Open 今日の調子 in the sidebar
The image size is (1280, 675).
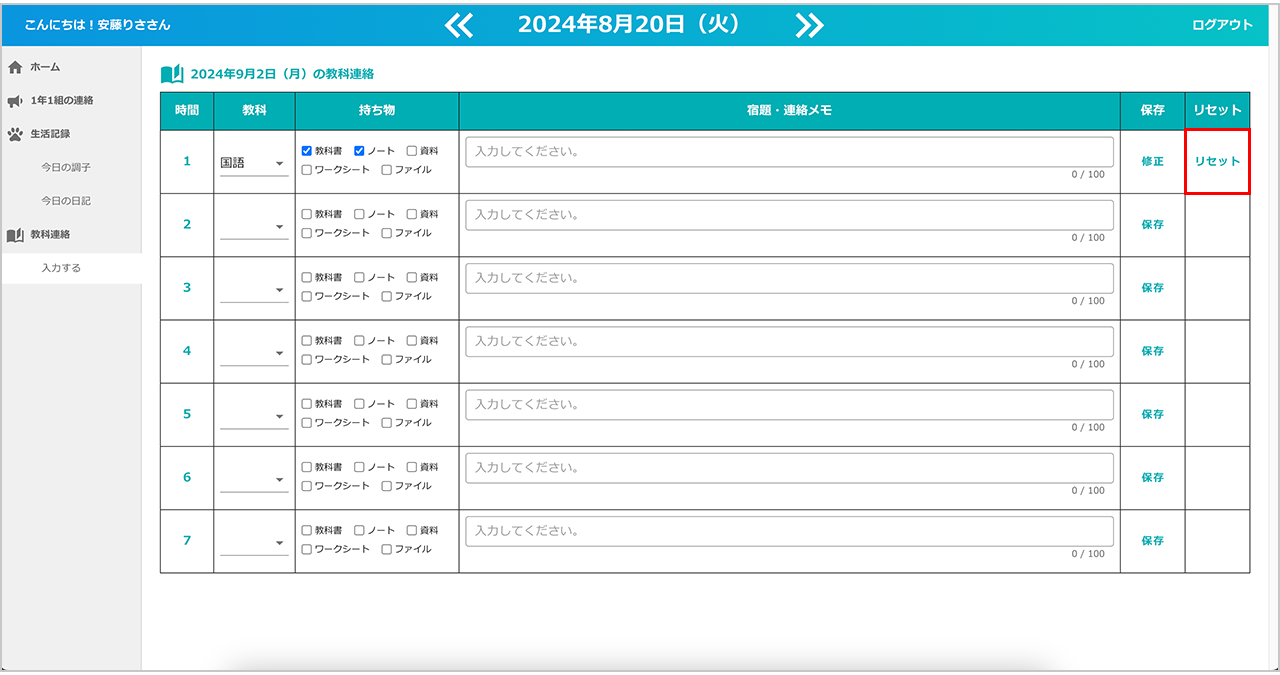click(x=66, y=168)
